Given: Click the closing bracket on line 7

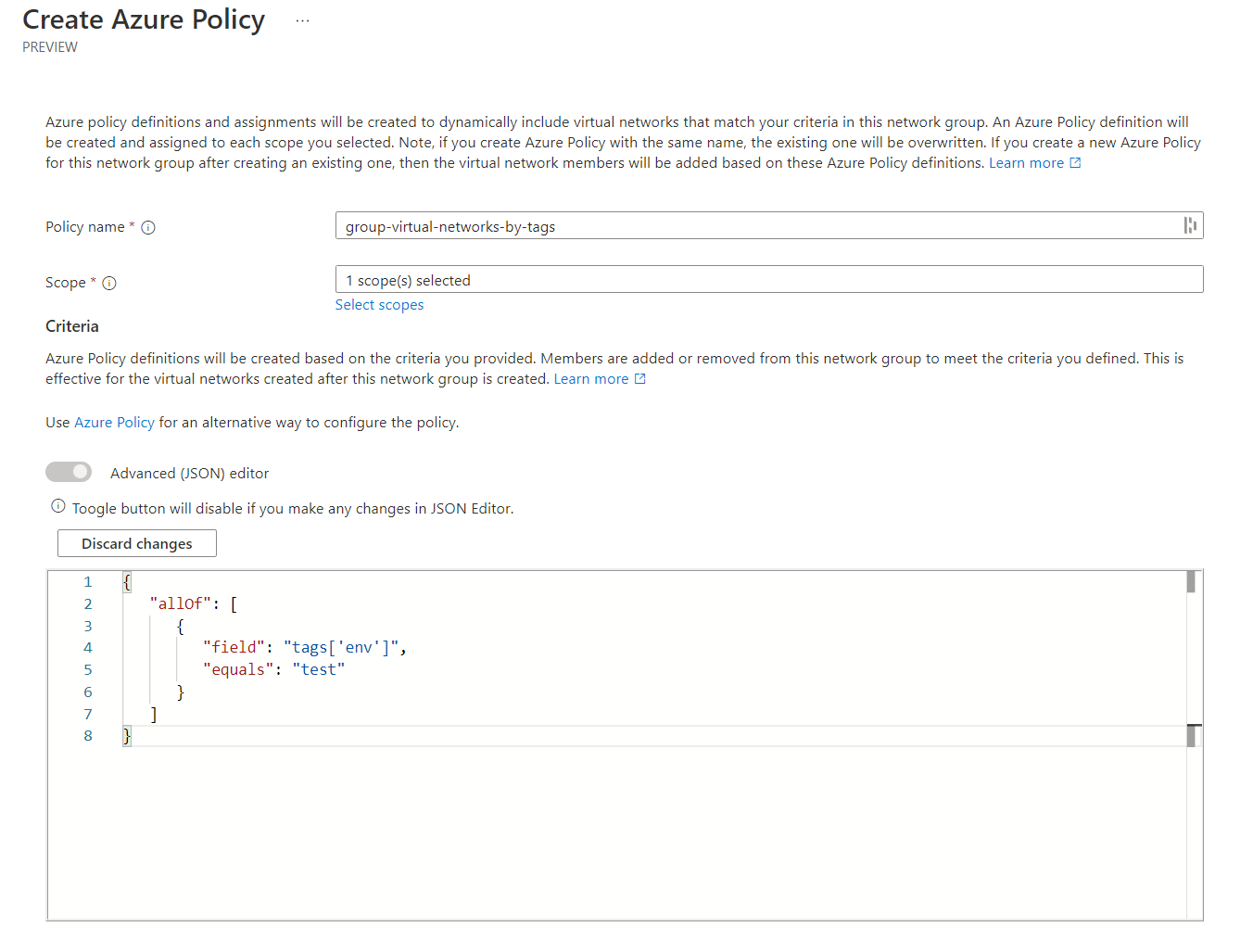Looking at the screenshot, I should pyautogui.click(x=154, y=715).
